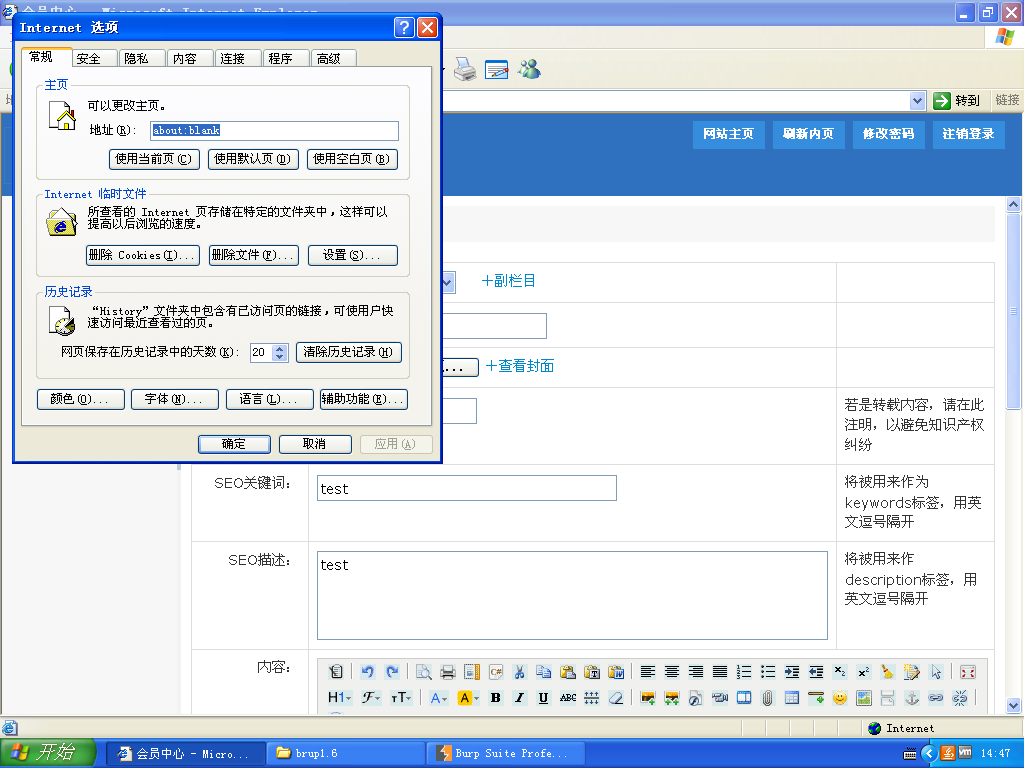This screenshot has height=768, width=1024.
Task: Click page vertical scrollbar down arrow
Action: 1014,705
